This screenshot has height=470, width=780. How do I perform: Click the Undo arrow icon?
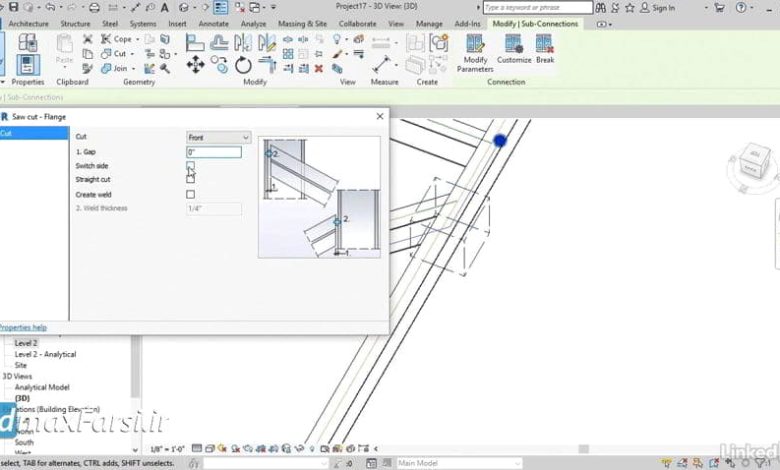(50, 7)
